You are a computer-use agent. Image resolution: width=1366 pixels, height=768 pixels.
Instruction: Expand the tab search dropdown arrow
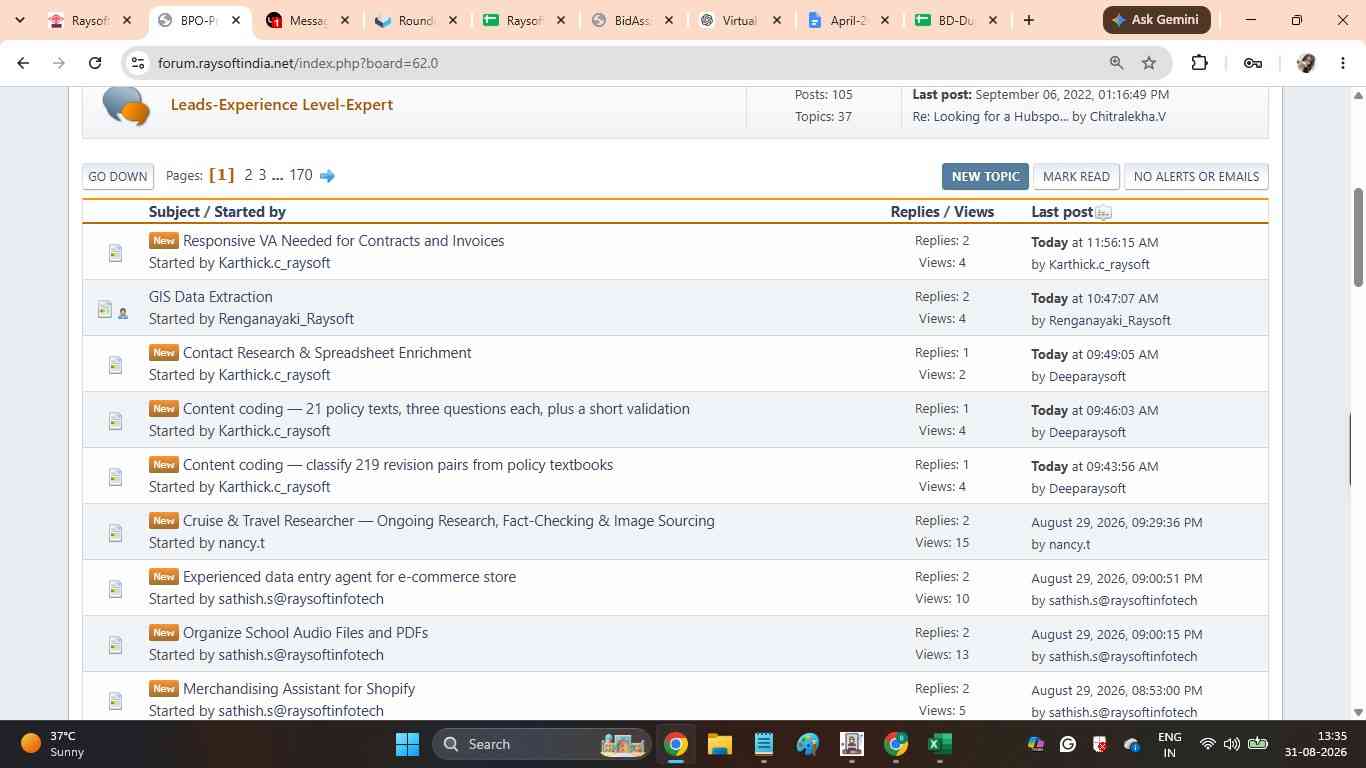[x=19, y=20]
